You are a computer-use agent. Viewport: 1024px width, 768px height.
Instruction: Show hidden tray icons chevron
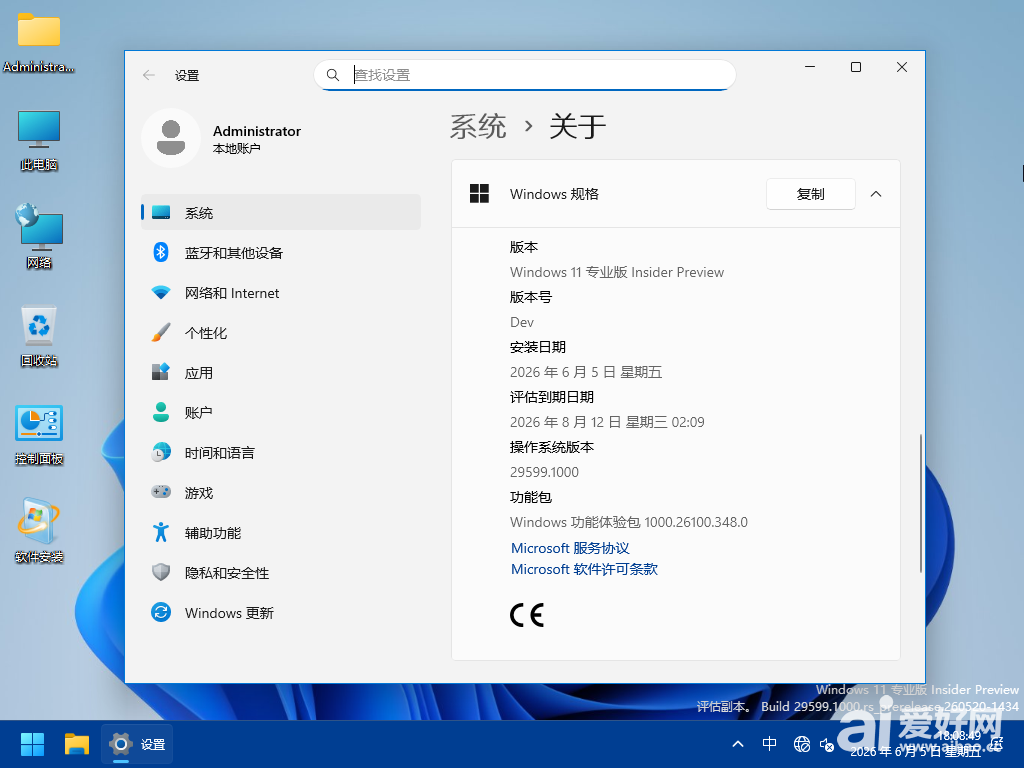click(x=738, y=744)
